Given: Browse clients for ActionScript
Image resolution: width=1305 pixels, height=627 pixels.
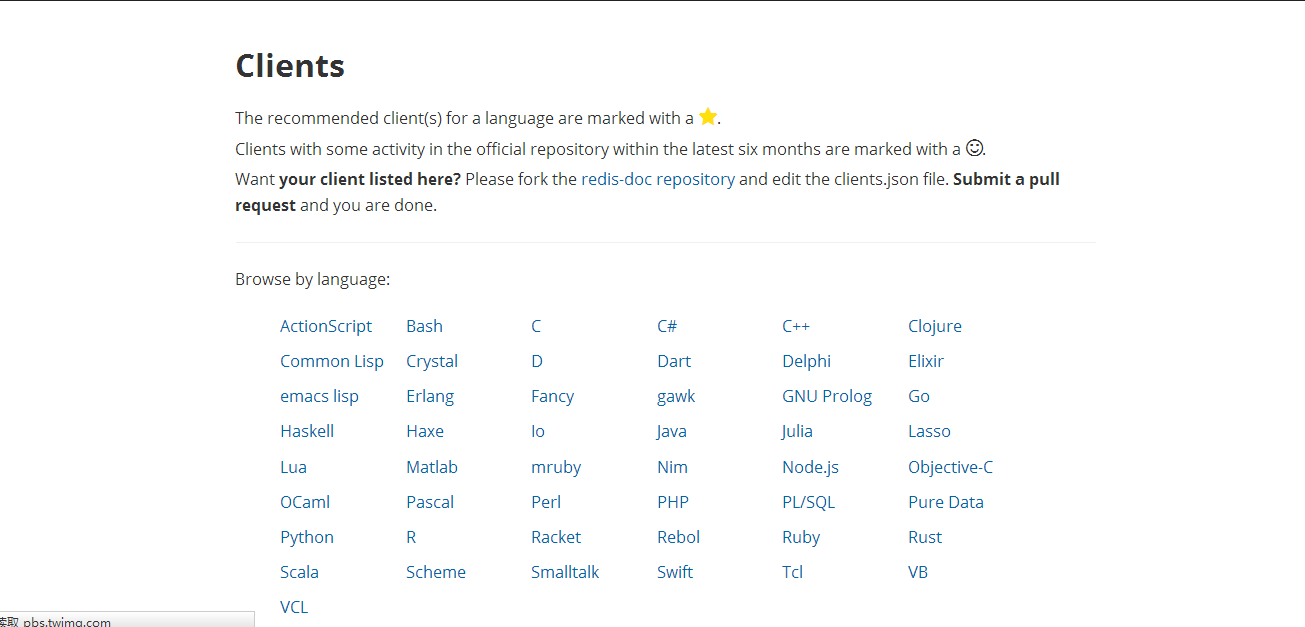Looking at the screenshot, I should pos(326,326).
